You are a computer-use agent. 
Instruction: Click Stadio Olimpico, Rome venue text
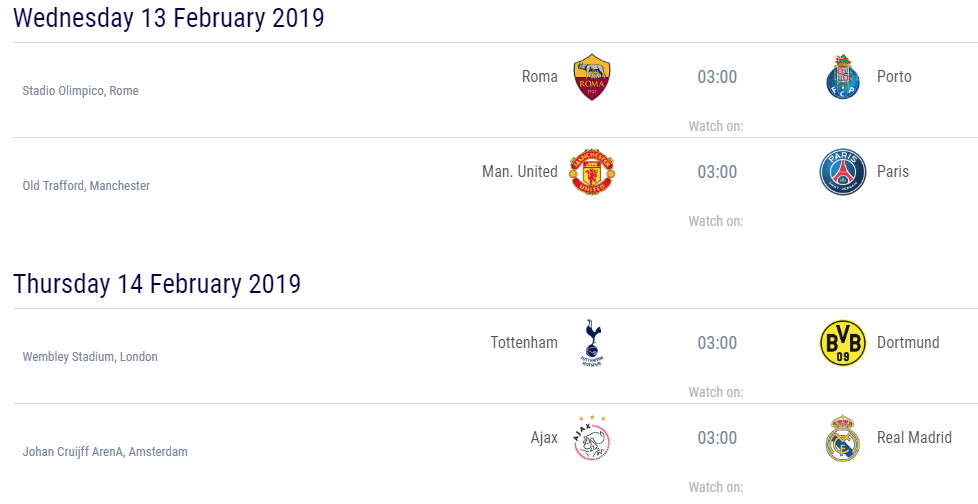tap(80, 90)
